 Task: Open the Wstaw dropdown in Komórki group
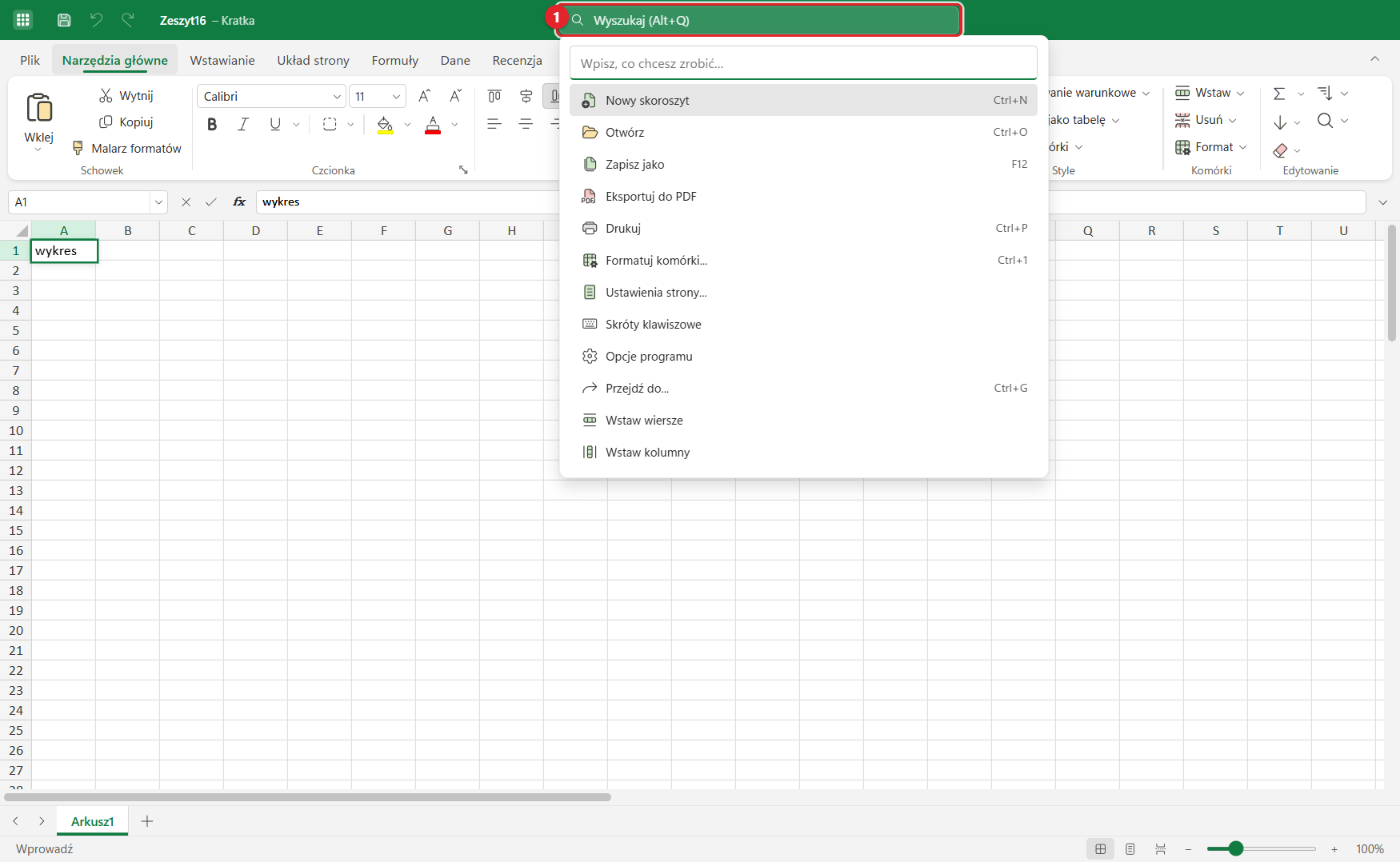[1210, 93]
